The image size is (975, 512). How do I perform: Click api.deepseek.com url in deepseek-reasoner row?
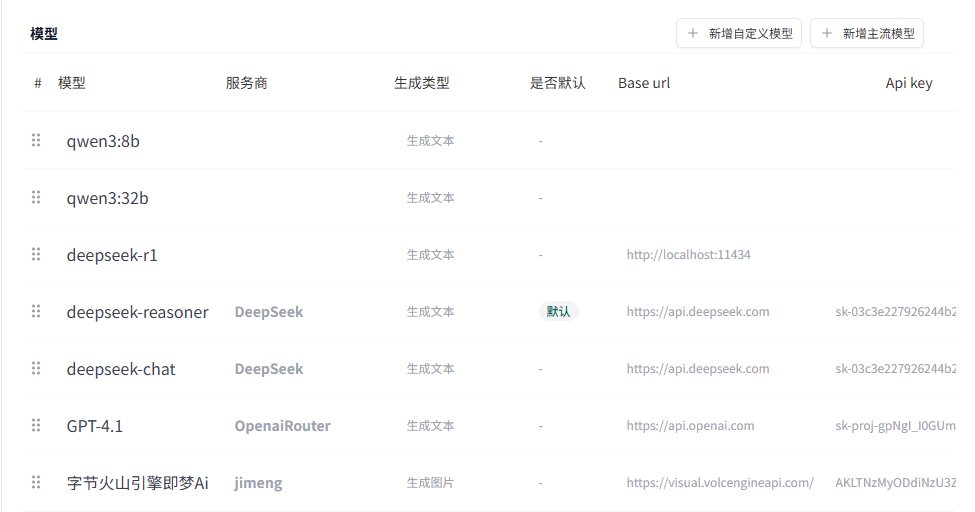pos(698,312)
